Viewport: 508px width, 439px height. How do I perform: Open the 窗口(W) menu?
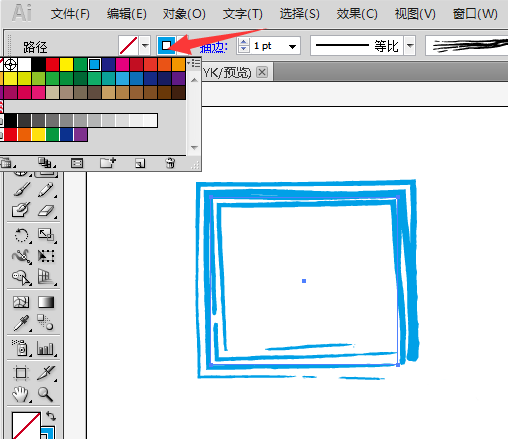click(475, 14)
